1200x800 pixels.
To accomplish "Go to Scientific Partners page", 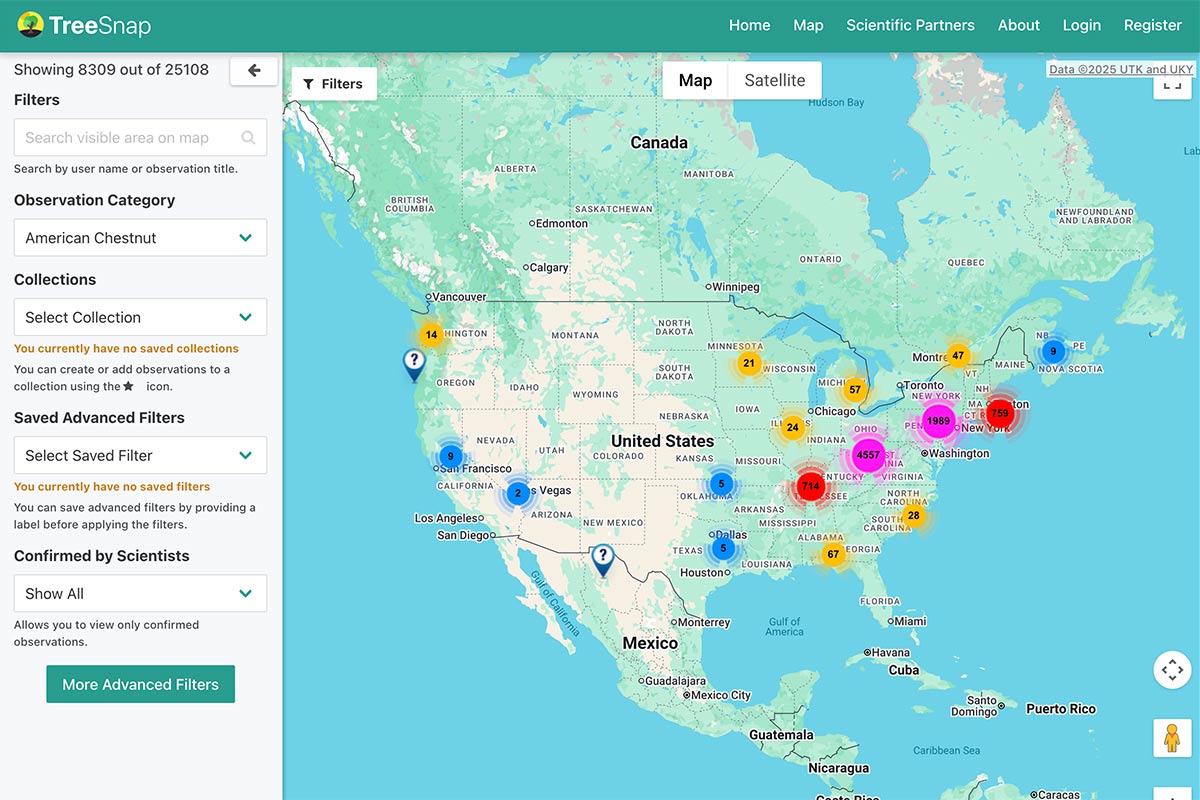I will pos(910,25).
